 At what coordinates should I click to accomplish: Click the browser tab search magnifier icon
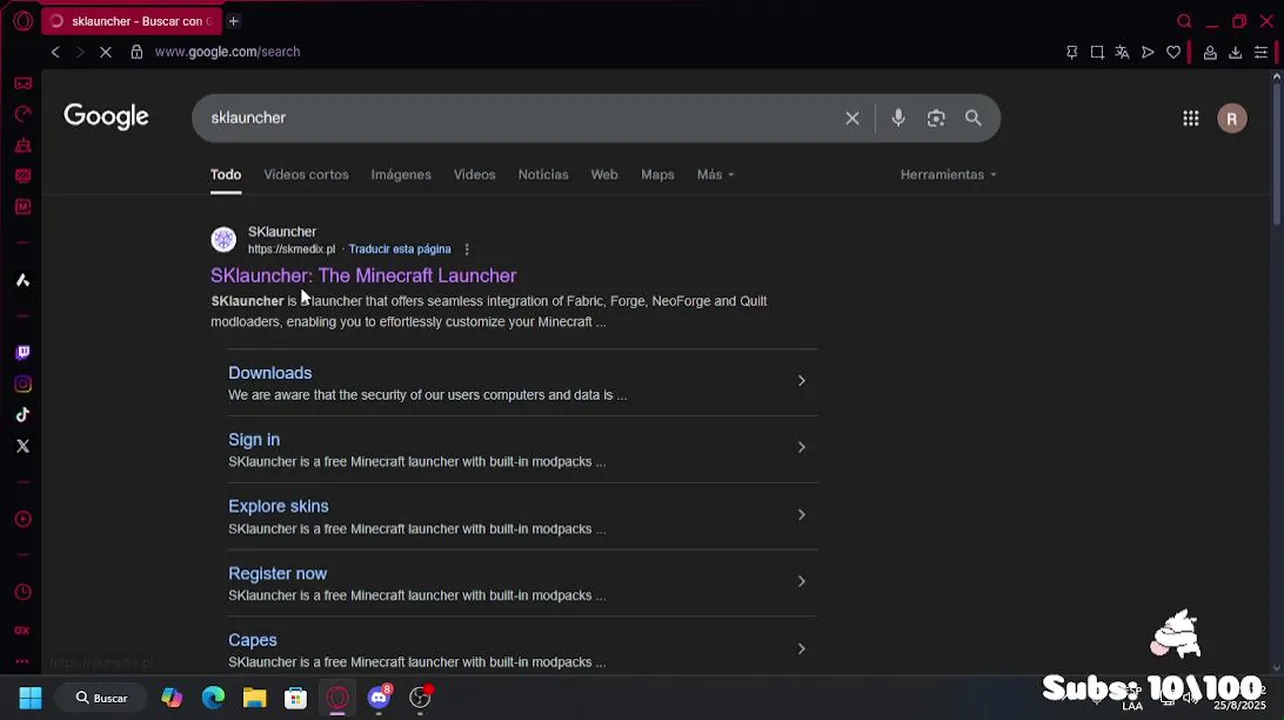tap(1184, 21)
